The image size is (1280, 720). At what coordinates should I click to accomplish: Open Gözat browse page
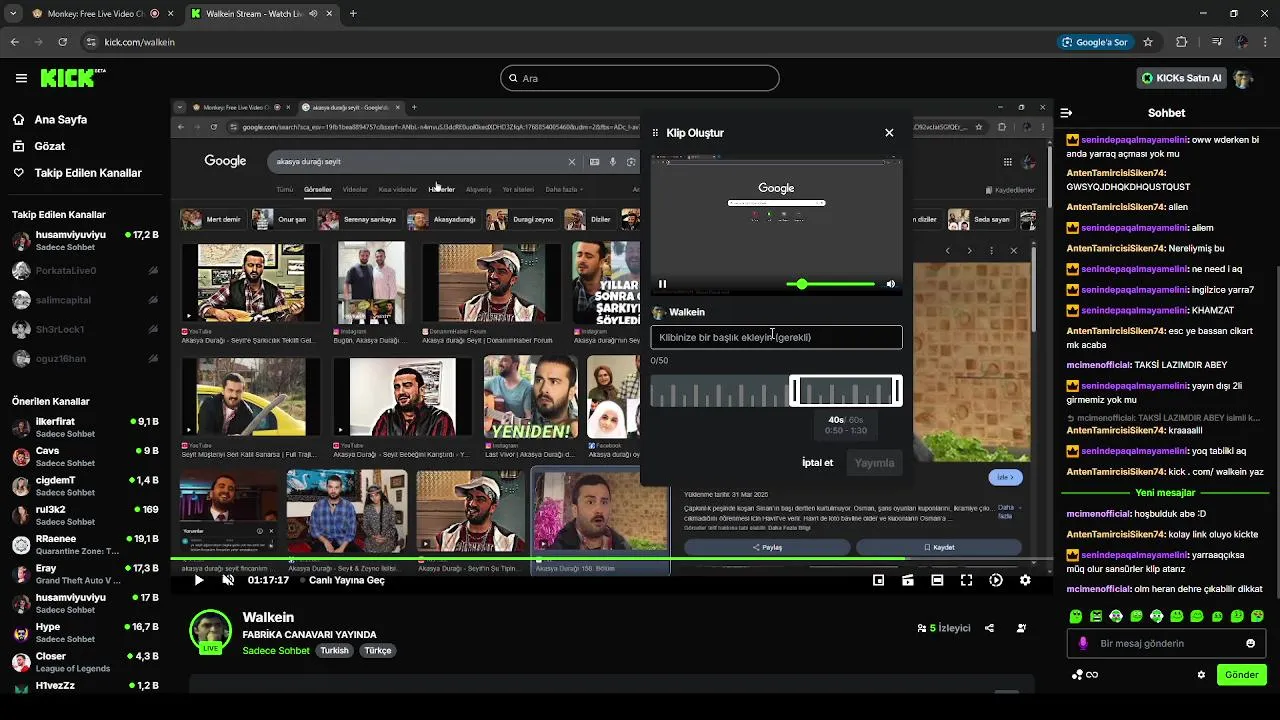50,146
